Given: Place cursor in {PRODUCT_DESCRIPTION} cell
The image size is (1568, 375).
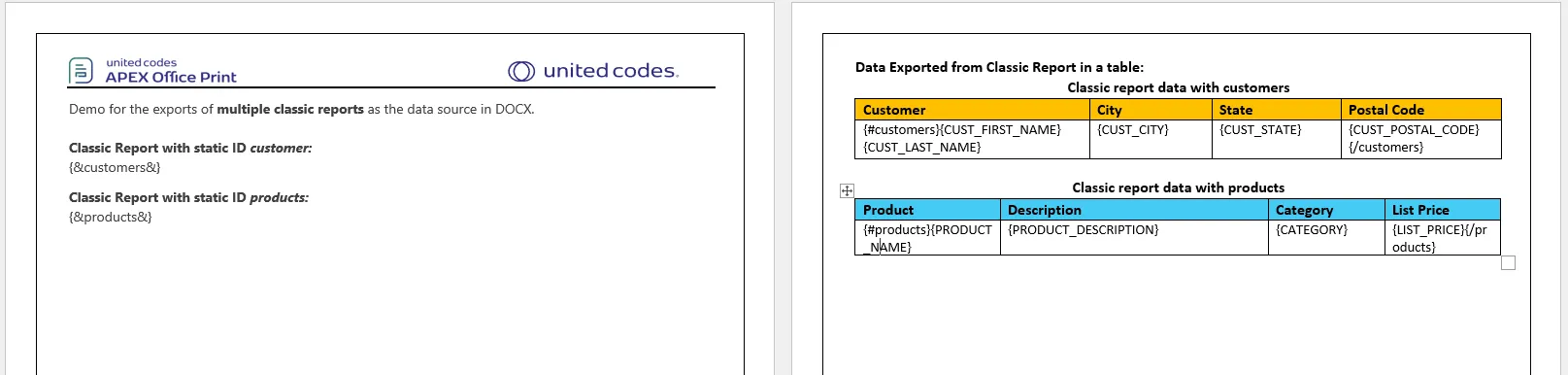Looking at the screenshot, I should point(1134,238).
